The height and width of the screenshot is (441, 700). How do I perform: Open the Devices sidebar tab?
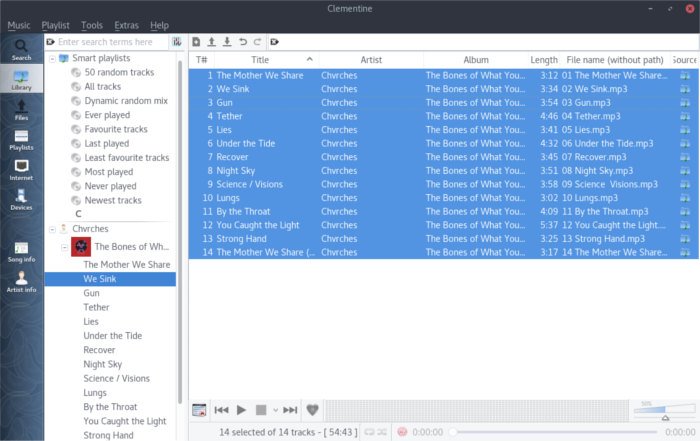pos(21,200)
